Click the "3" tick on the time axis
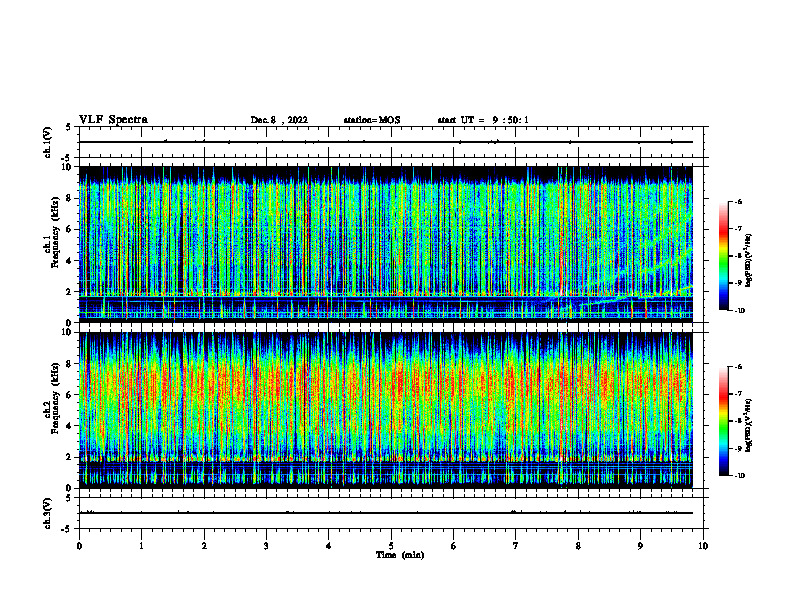Screen dimensions: 792x612 266,546
